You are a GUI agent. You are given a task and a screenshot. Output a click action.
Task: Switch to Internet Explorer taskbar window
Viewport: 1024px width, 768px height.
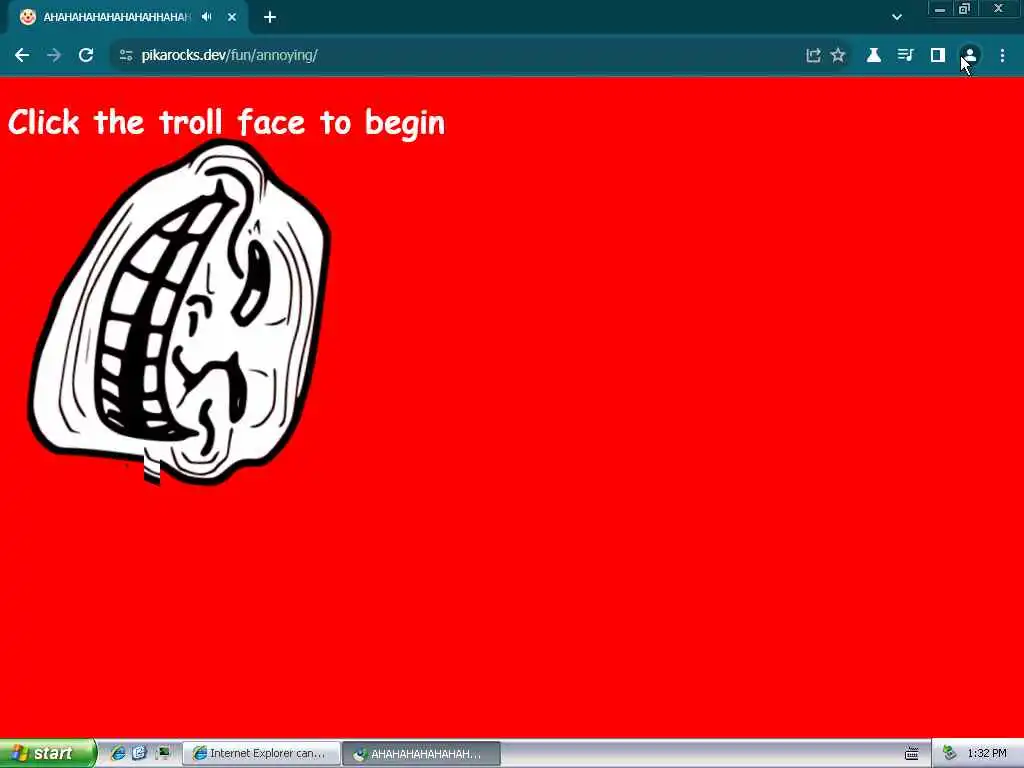coord(261,754)
